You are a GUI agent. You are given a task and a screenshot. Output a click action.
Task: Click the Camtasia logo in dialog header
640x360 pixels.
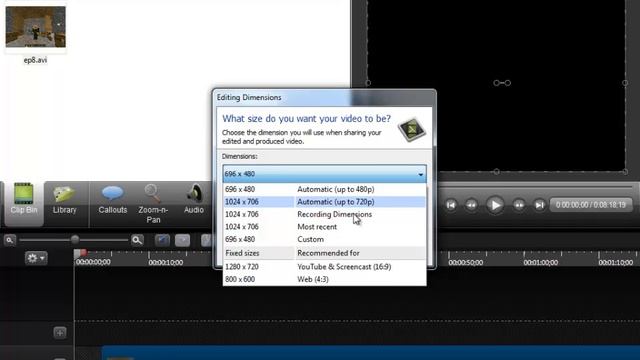point(412,130)
